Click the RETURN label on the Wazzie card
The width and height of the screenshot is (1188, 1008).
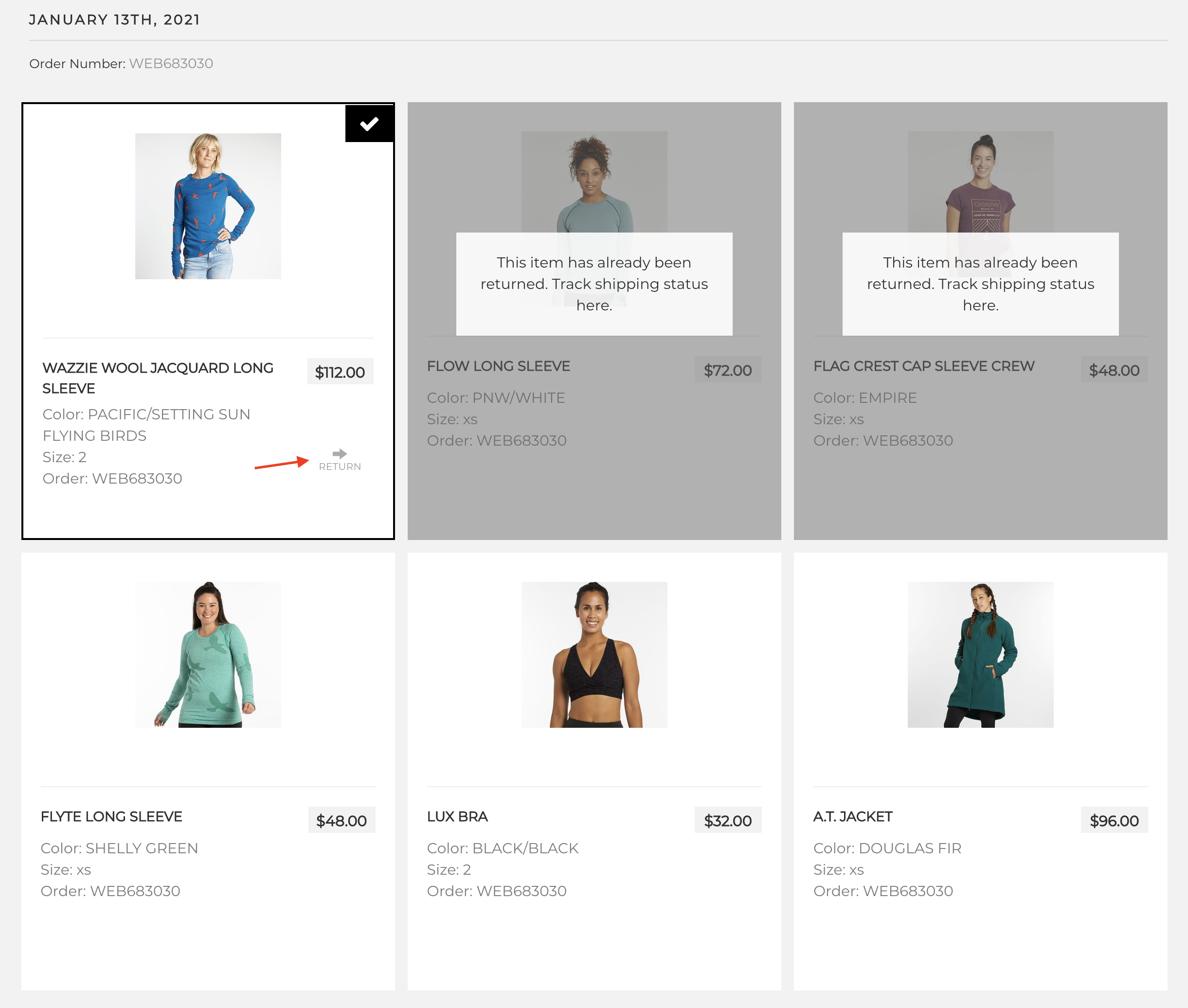click(x=340, y=467)
